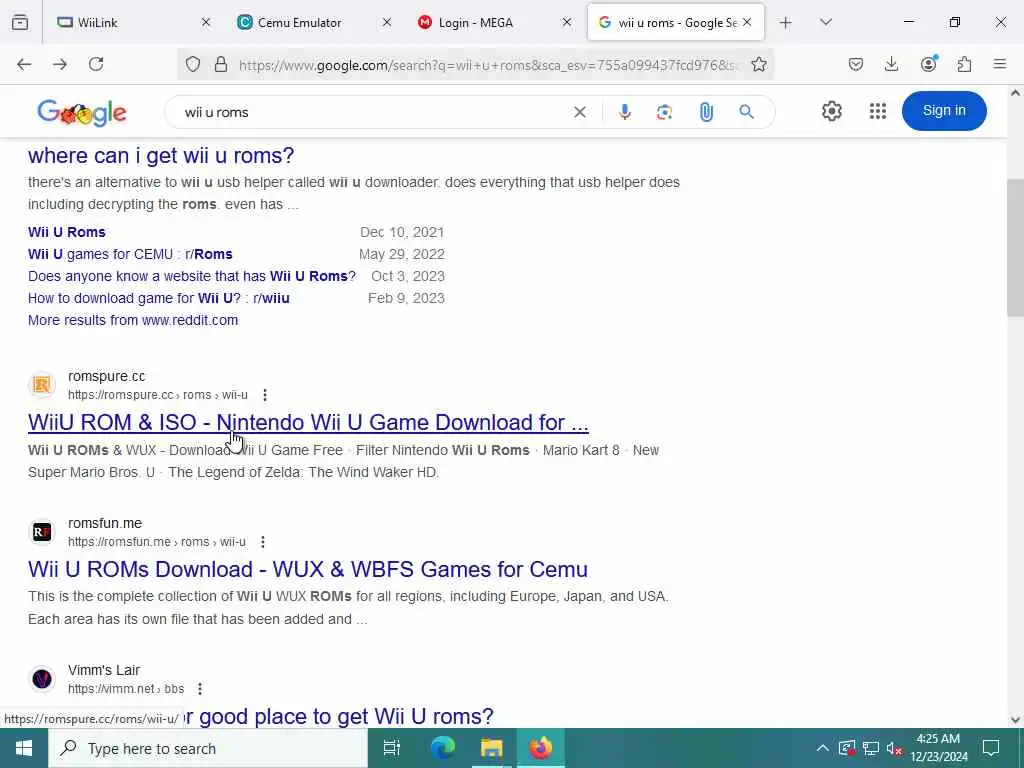Open File Explorer from taskbar

click(492, 748)
